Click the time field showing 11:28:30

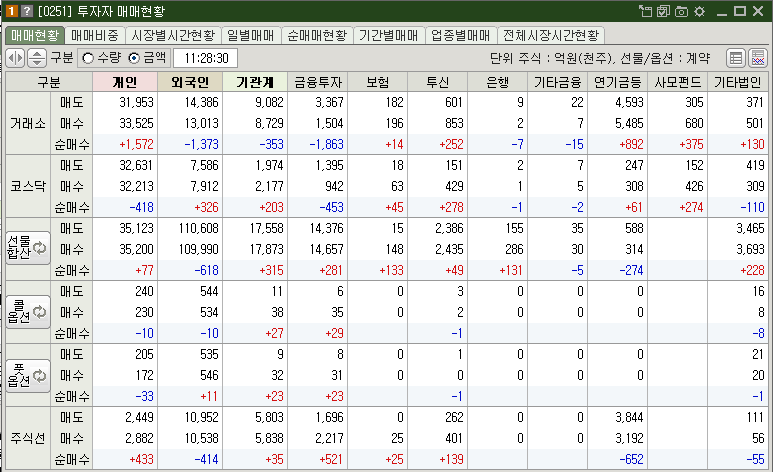point(206,58)
